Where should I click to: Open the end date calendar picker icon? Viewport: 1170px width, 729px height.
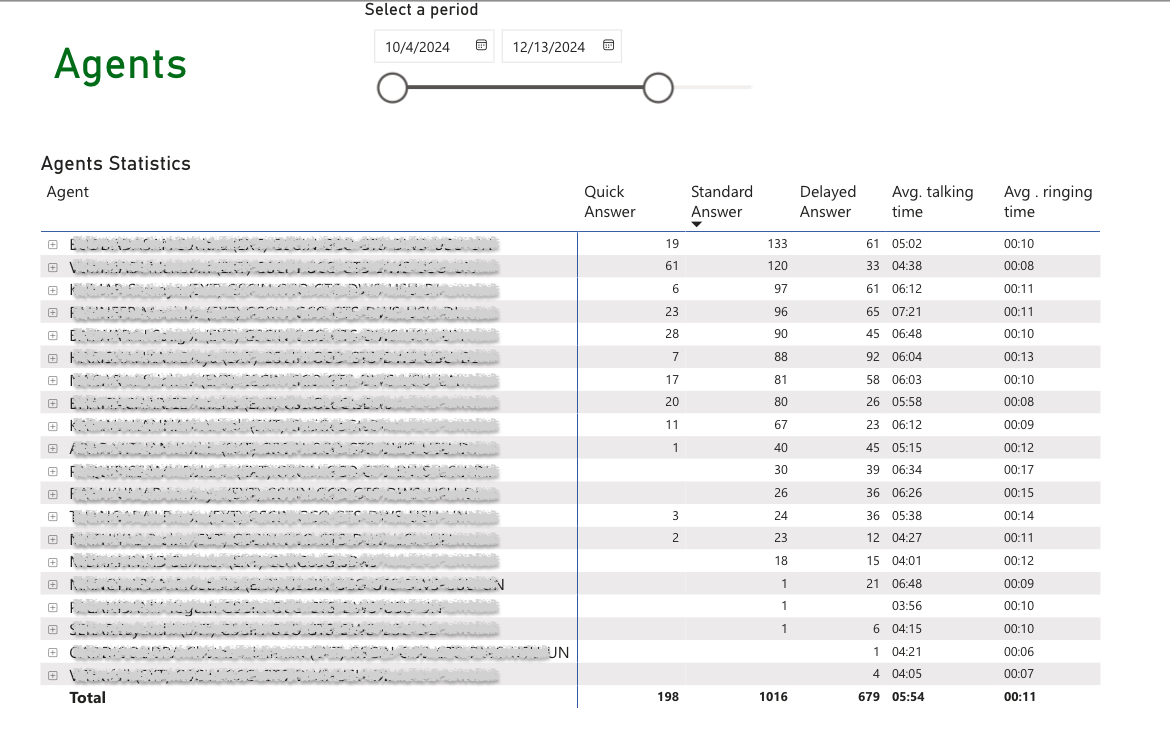tap(608, 46)
